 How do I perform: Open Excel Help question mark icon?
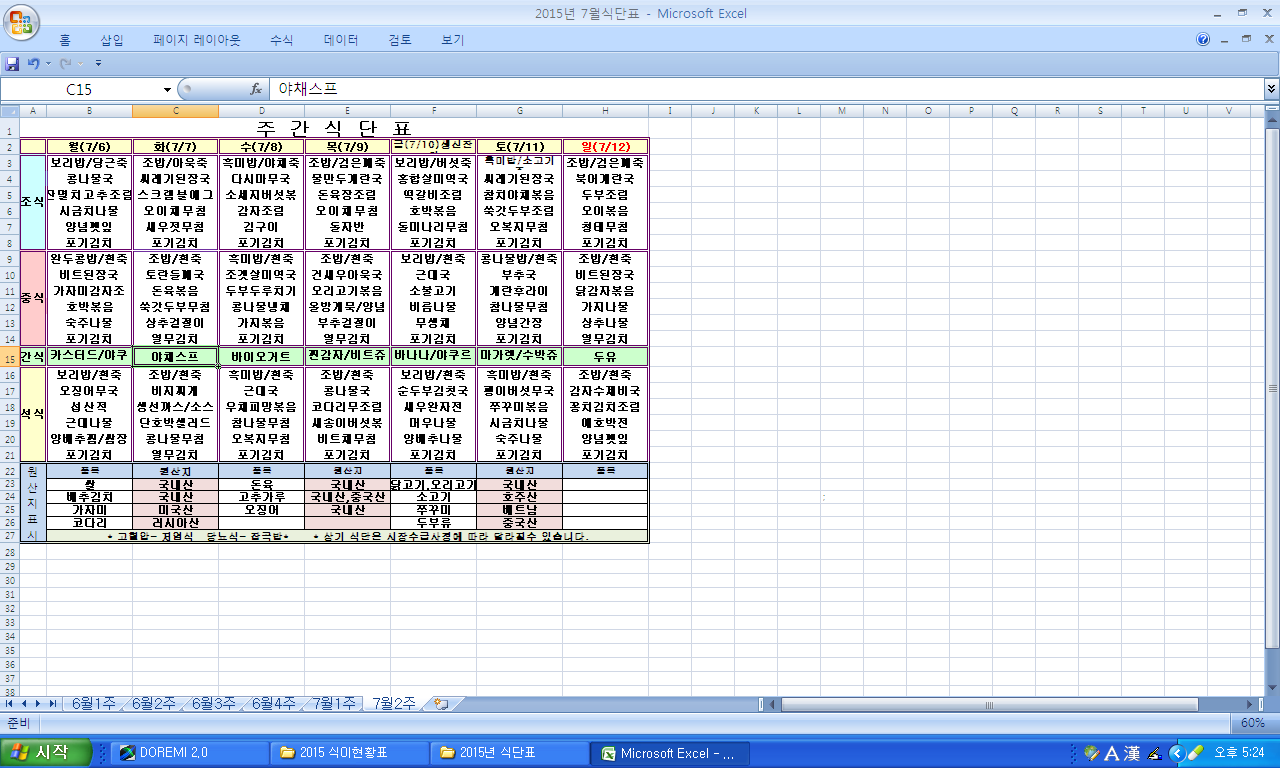1203,40
